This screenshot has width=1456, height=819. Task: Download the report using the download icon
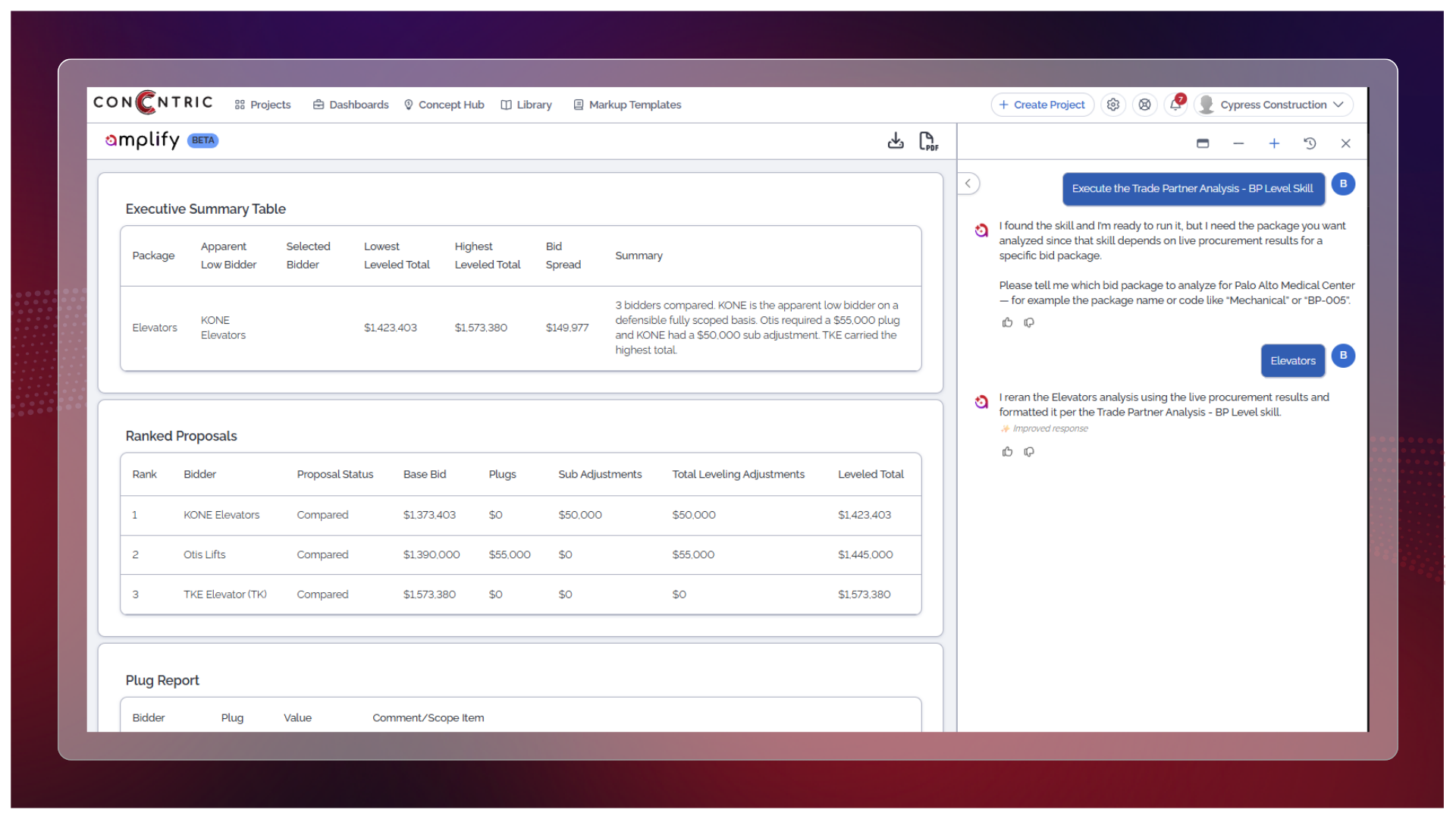coord(896,141)
